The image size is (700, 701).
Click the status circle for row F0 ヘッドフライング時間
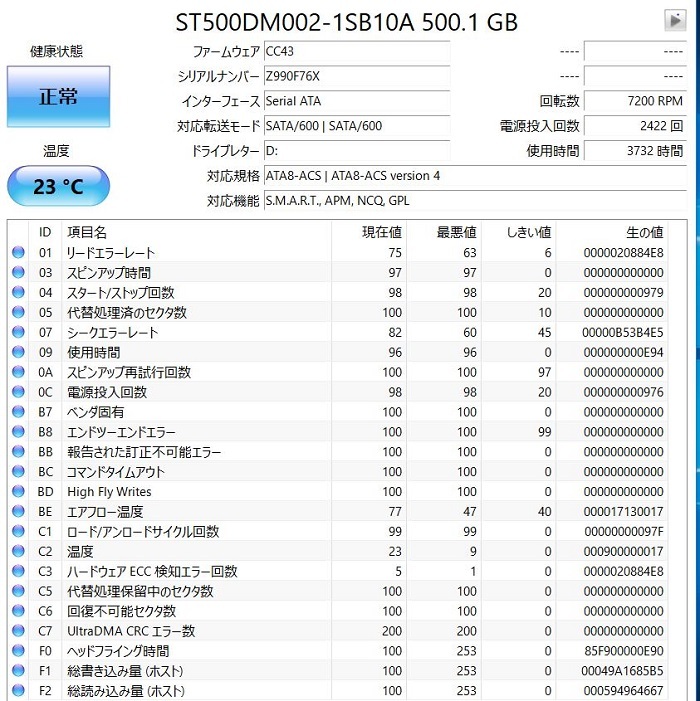18,651
